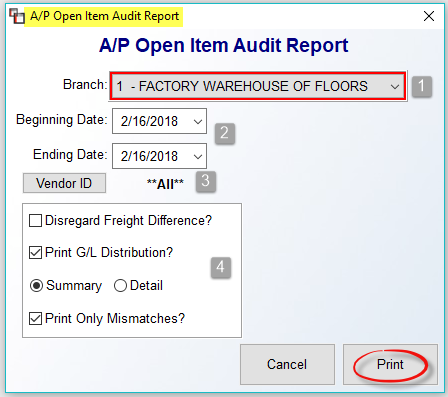The width and height of the screenshot is (448, 397).
Task: Select the Detail radio button
Action: [x=120, y=286]
